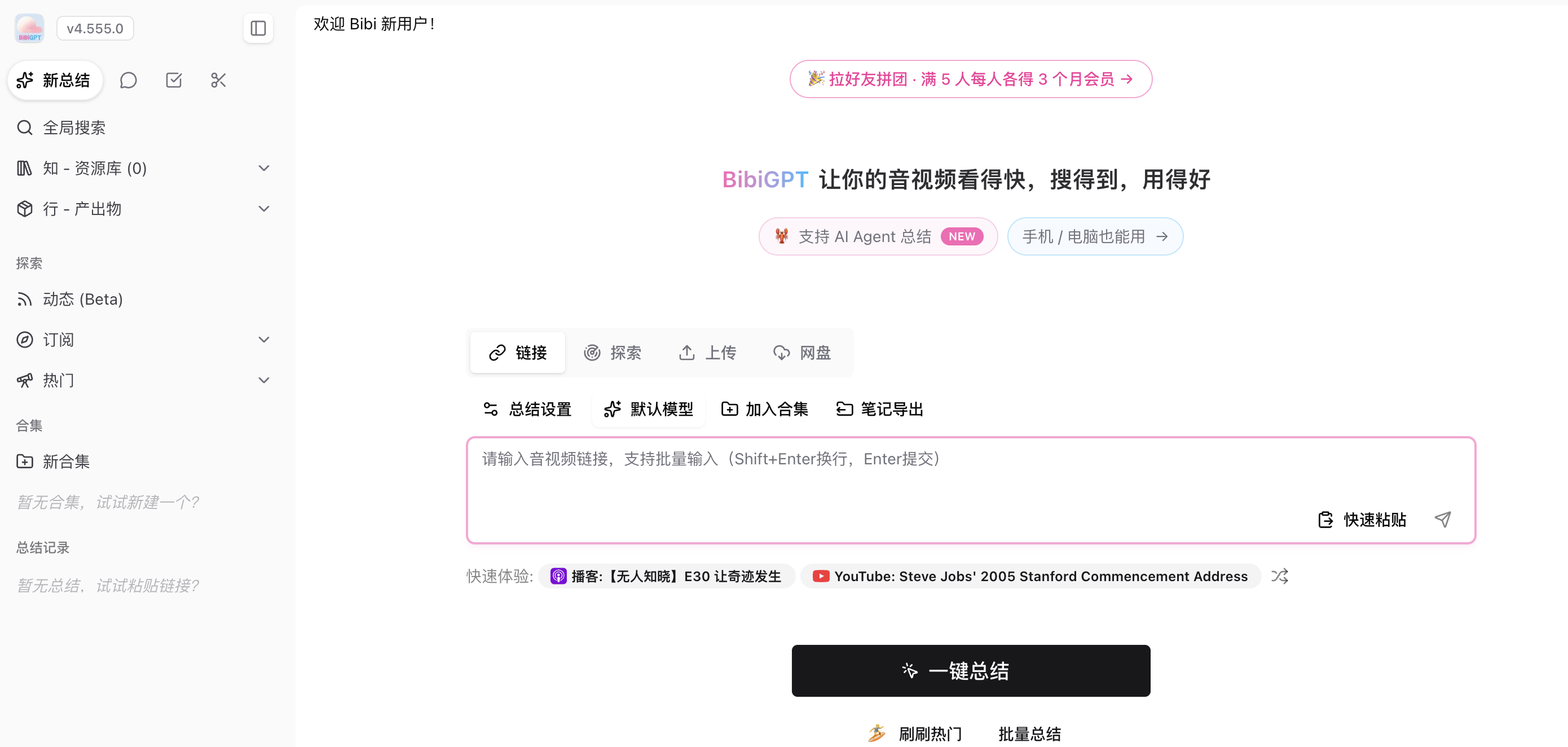1568x747 pixels.
Task: Shuffle quick sample suggestions icon
Action: click(x=1279, y=576)
